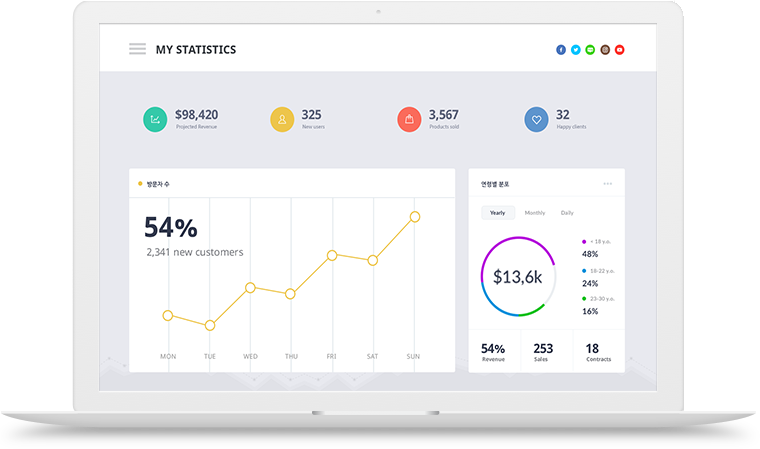Click the brown circular social icon

[605, 49]
